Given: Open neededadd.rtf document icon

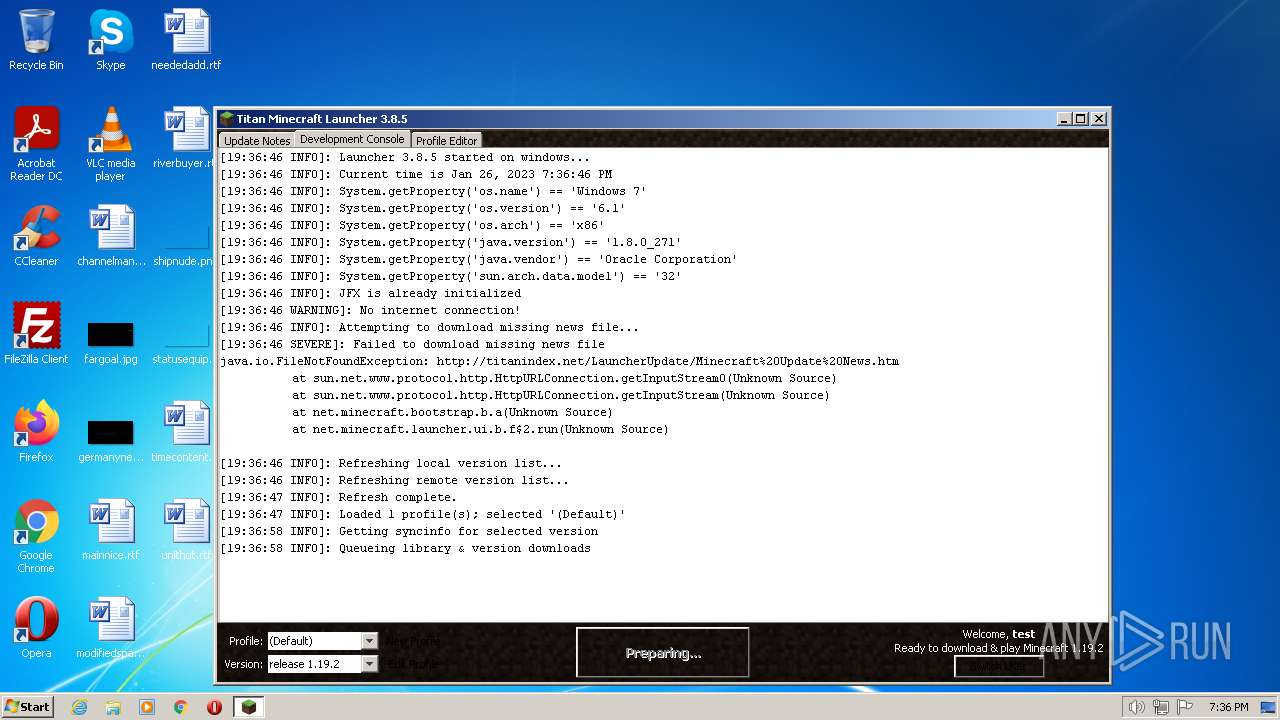Looking at the screenshot, I should pos(186,40).
